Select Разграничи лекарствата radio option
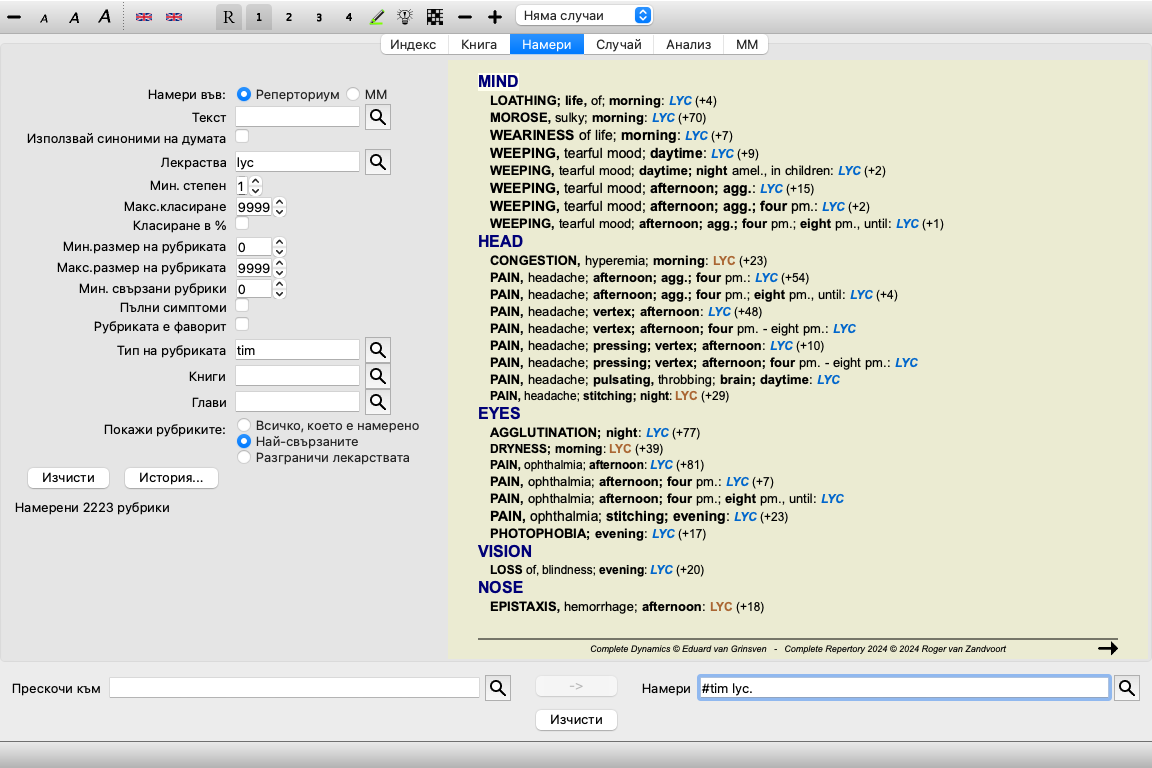Viewport: 1152px width, 768px height. (243, 457)
